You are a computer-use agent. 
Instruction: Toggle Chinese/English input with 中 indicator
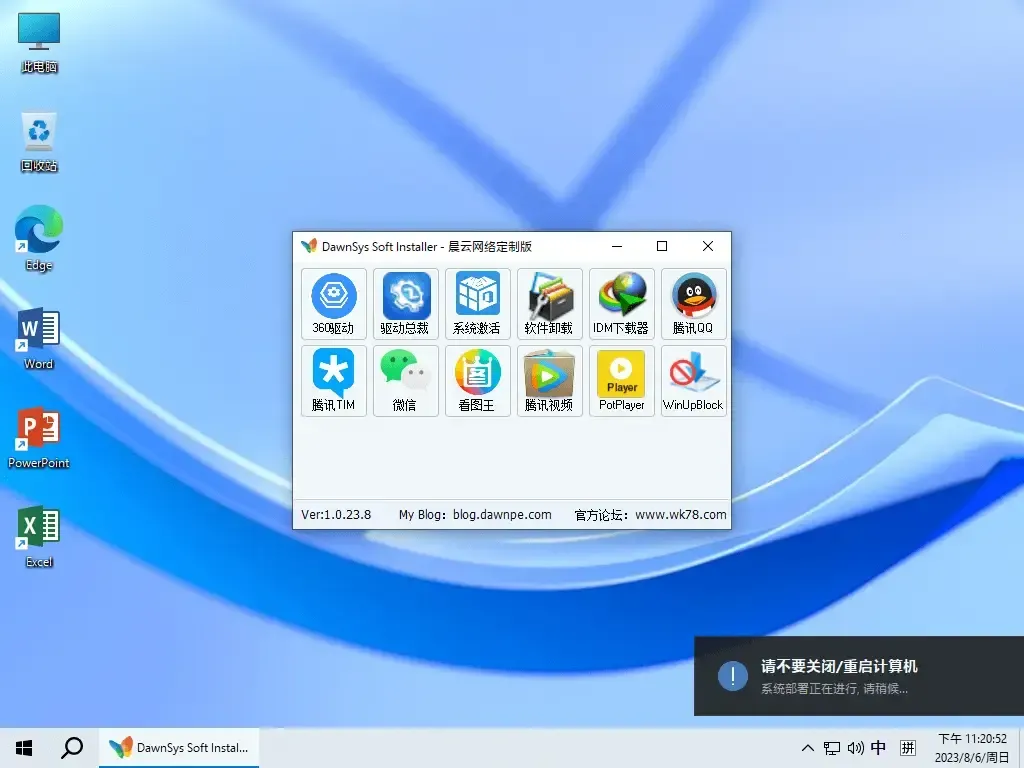[x=878, y=747]
